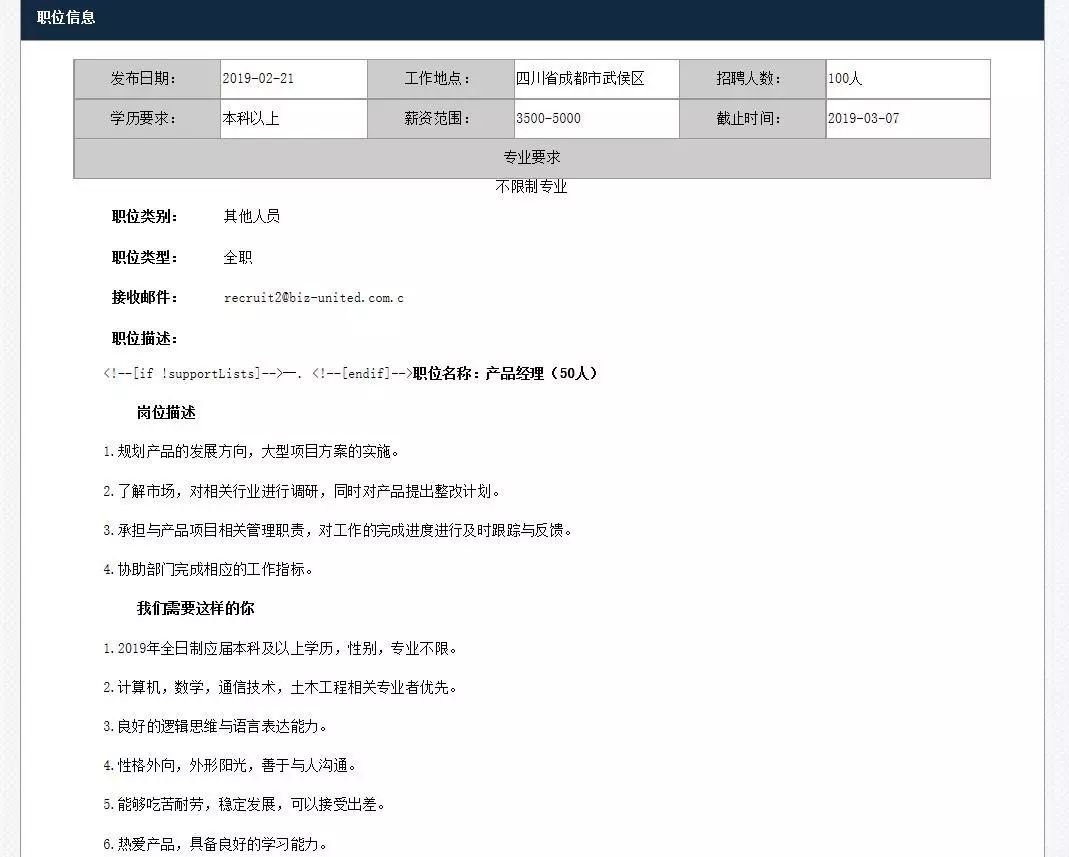1069x857 pixels.
Task: Click the 职位类别 label
Action: click(145, 217)
